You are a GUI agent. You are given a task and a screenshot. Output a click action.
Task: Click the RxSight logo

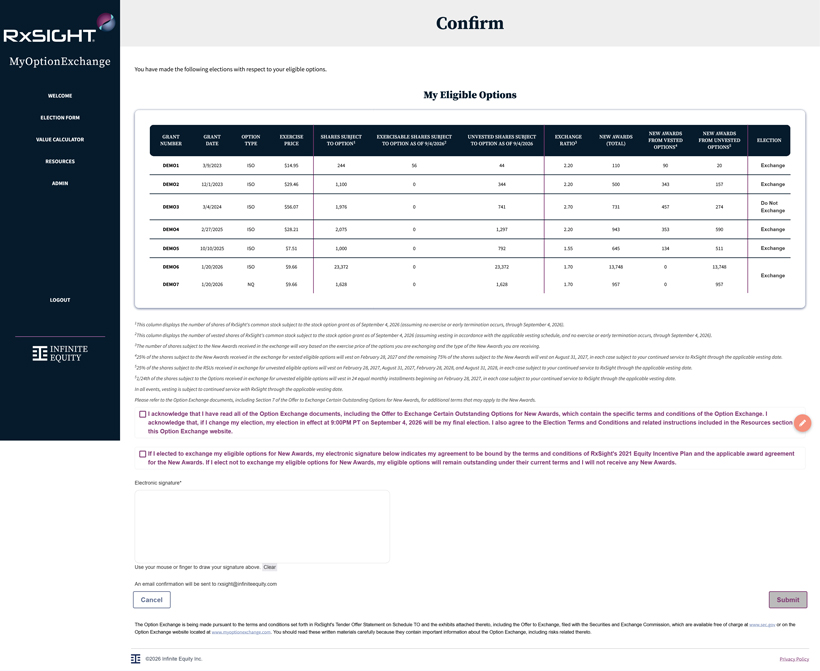[59, 29]
